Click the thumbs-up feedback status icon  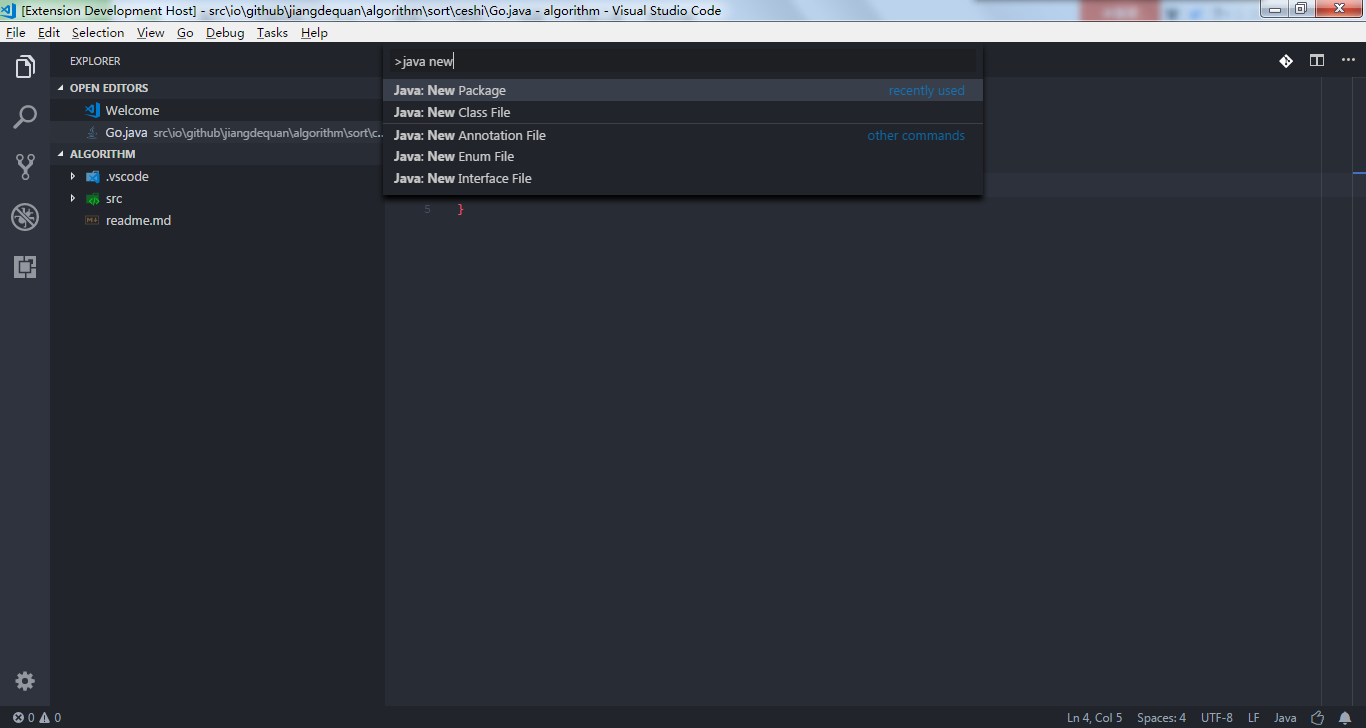tap(1318, 718)
